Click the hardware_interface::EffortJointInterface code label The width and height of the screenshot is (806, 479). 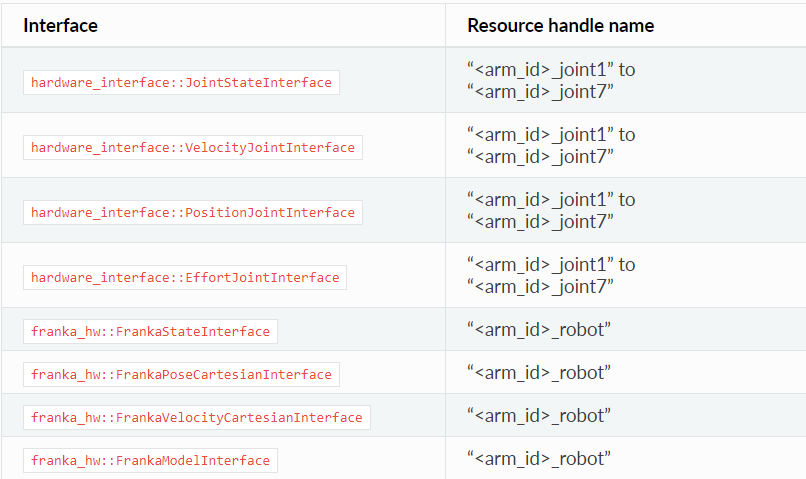tap(185, 278)
